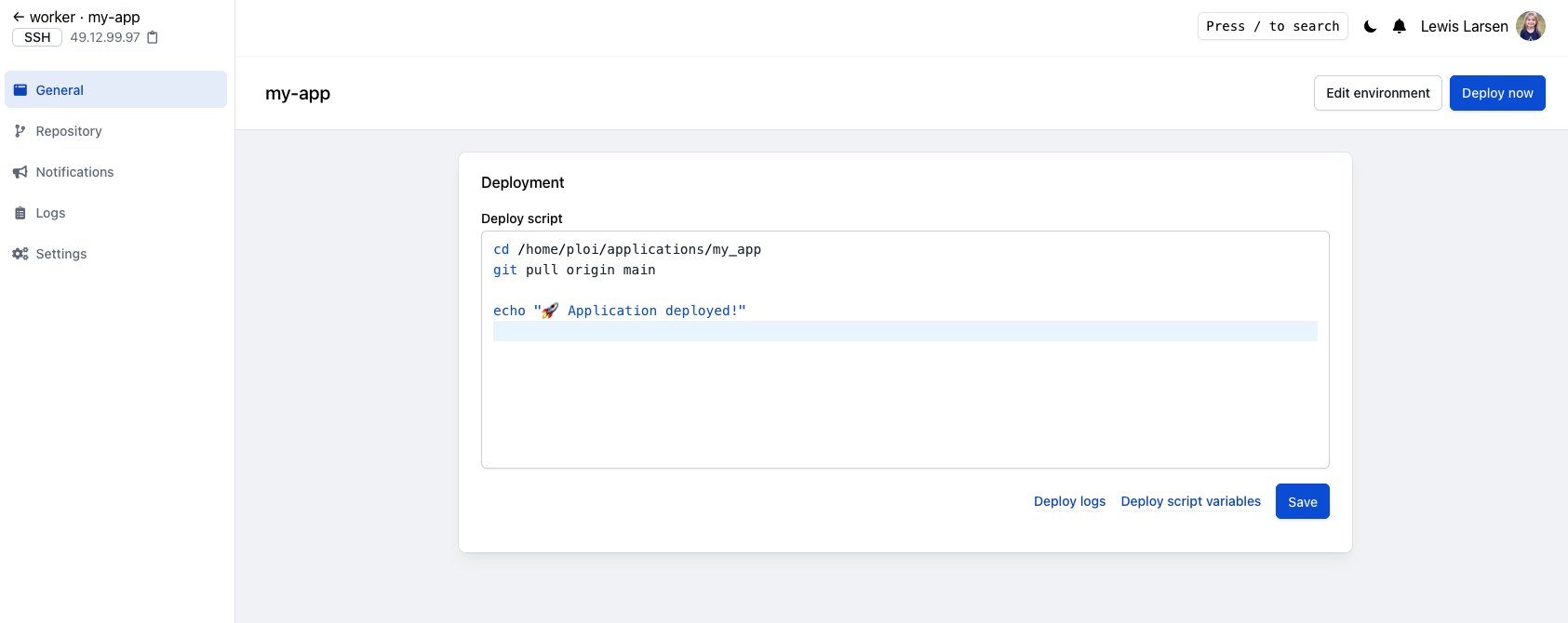The image size is (1568, 623).
Task: Click the Notifications megaphone icon
Action: [x=20, y=172]
